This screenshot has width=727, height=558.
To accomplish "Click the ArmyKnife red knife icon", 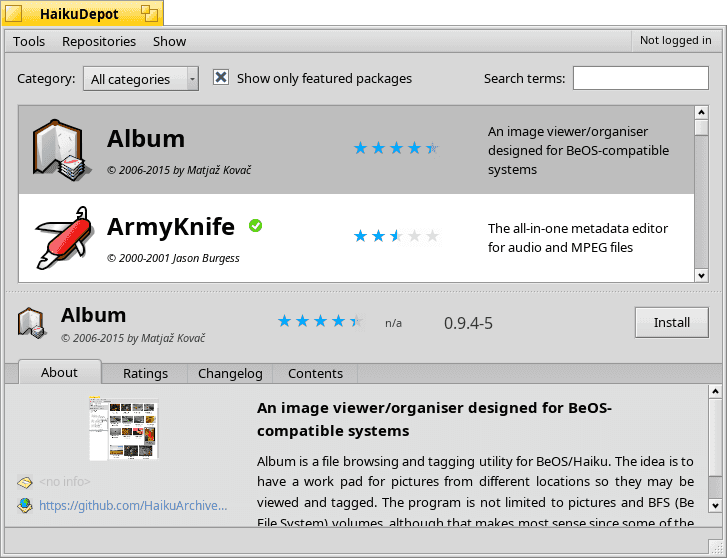I will (x=62, y=238).
